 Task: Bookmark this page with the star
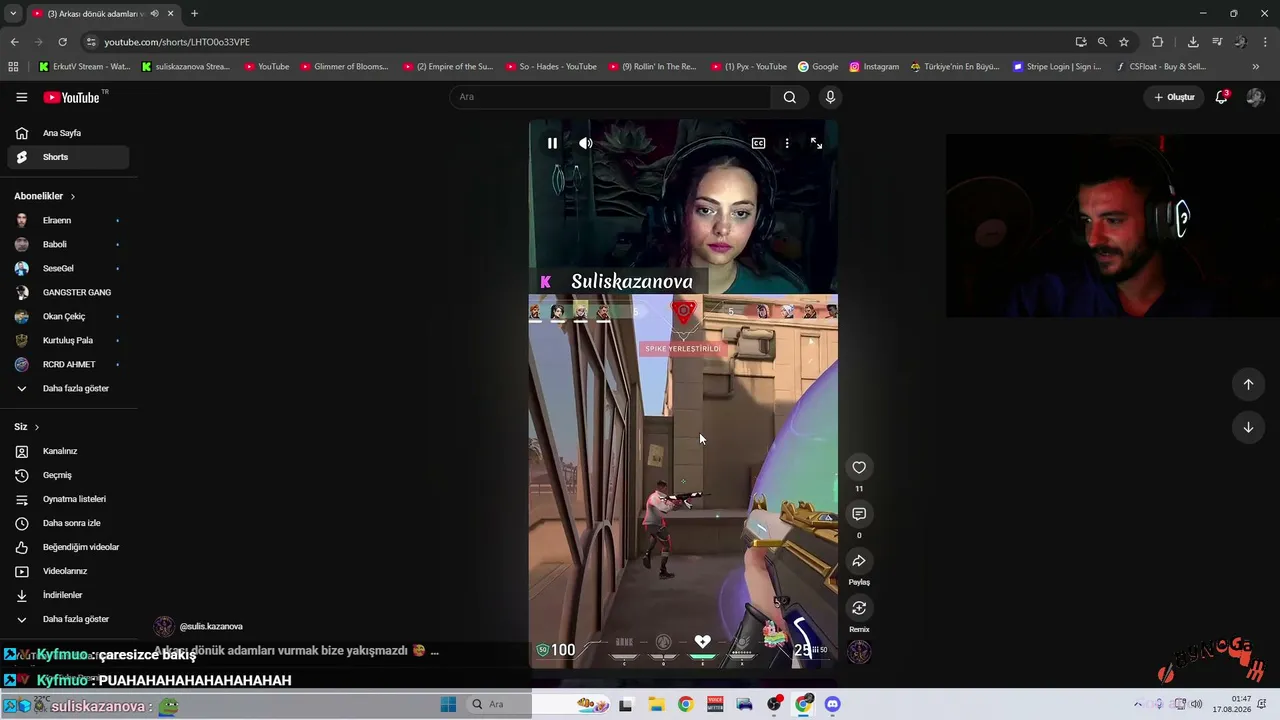click(x=1124, y=42)
